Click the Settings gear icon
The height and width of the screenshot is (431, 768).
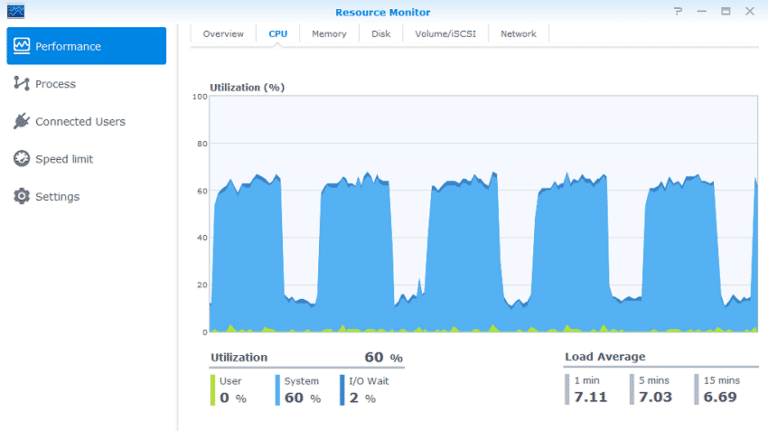click(22, 196)
